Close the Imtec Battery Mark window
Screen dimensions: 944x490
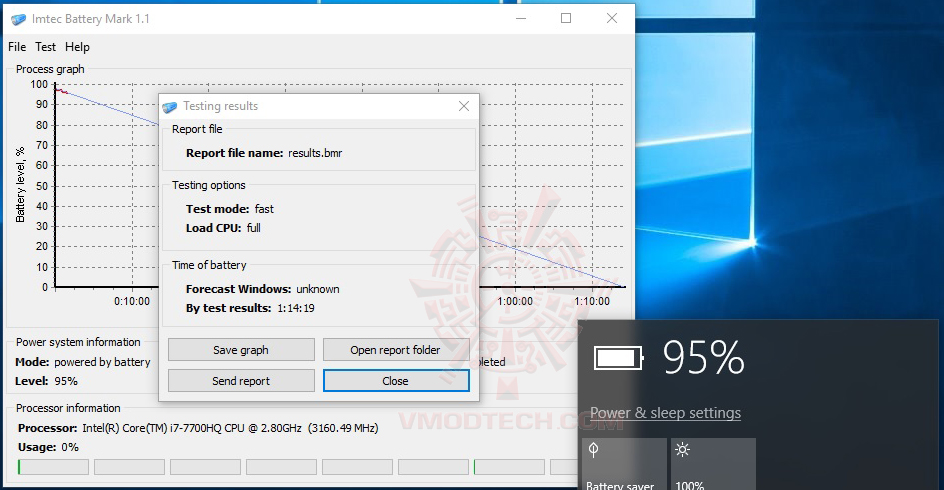[612, 19]
